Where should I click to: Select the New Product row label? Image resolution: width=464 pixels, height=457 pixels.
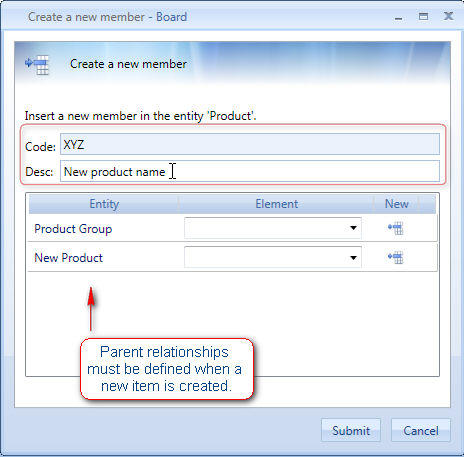(68, 258)
